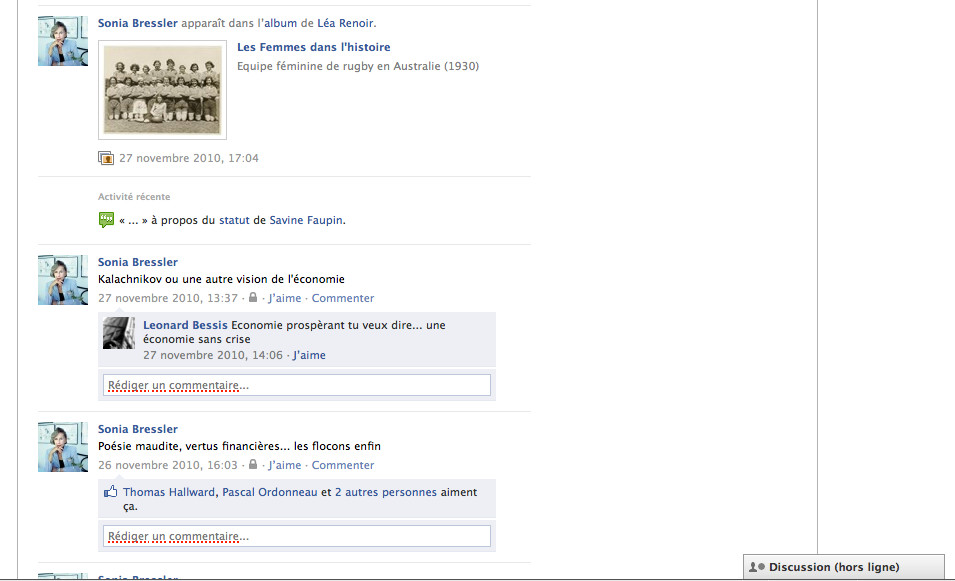
Task: Like the Kalachnikov status with J'aime
Action: pos(284,298)
